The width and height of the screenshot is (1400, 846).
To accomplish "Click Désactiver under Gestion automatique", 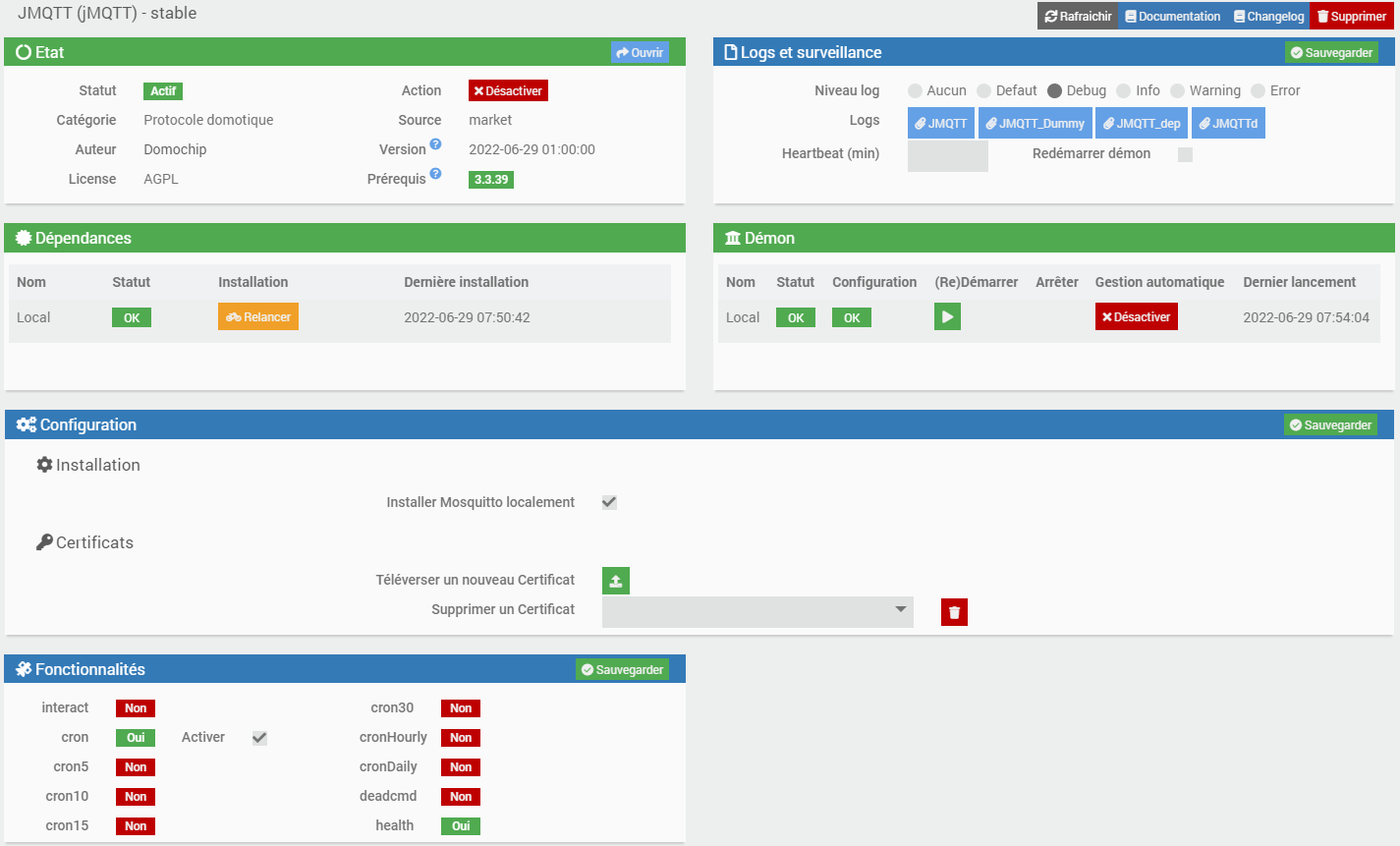I will (1137, 316).
